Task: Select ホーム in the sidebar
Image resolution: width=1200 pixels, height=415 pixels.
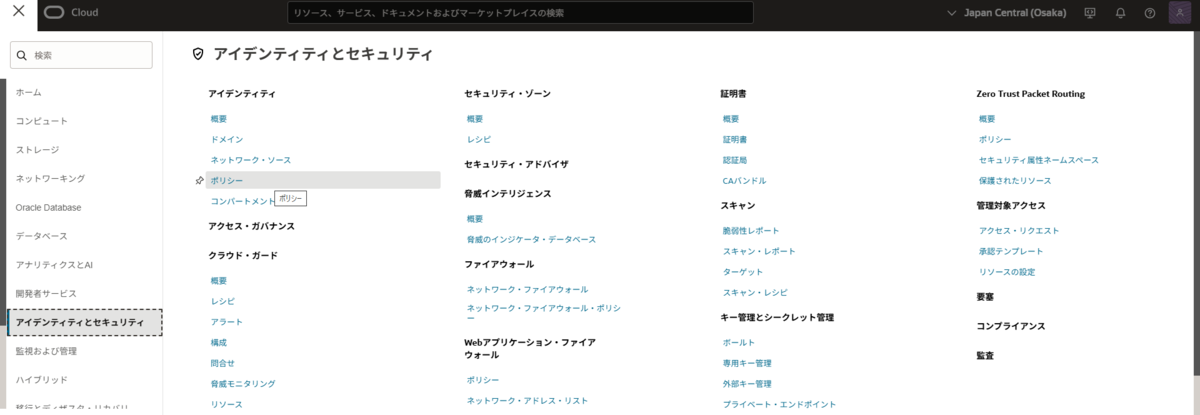Action: 29,92
